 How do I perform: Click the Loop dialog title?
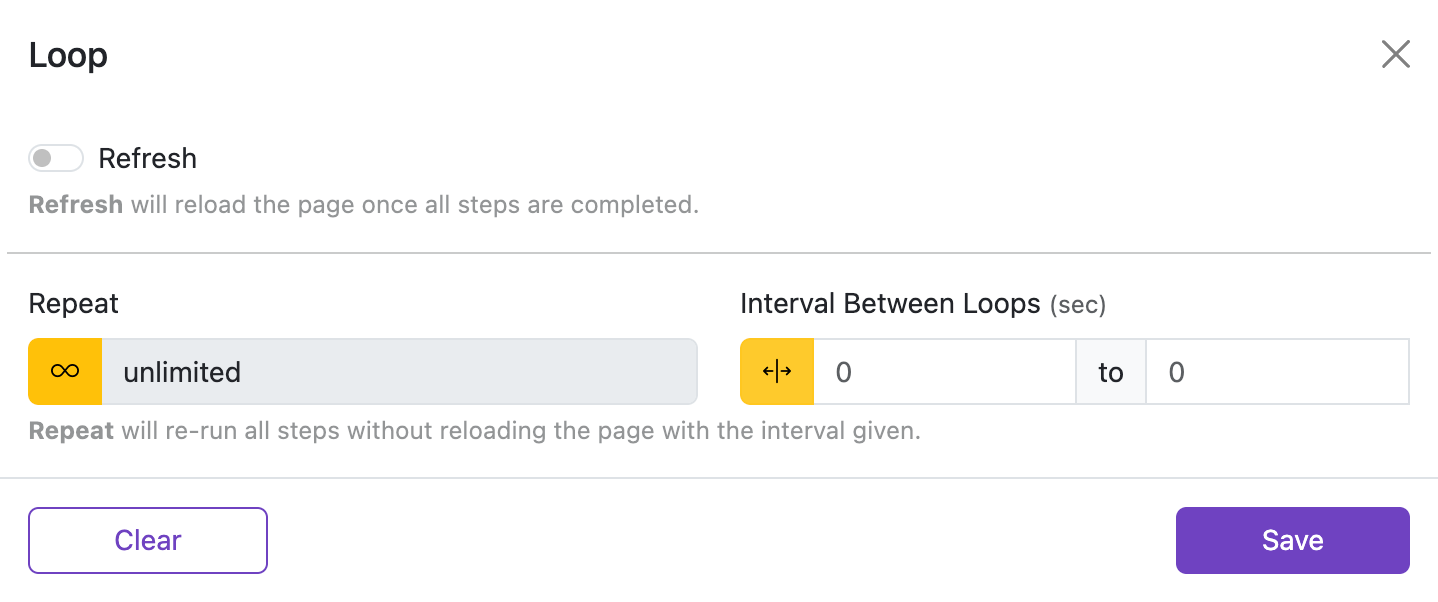[x=68, y=55]
